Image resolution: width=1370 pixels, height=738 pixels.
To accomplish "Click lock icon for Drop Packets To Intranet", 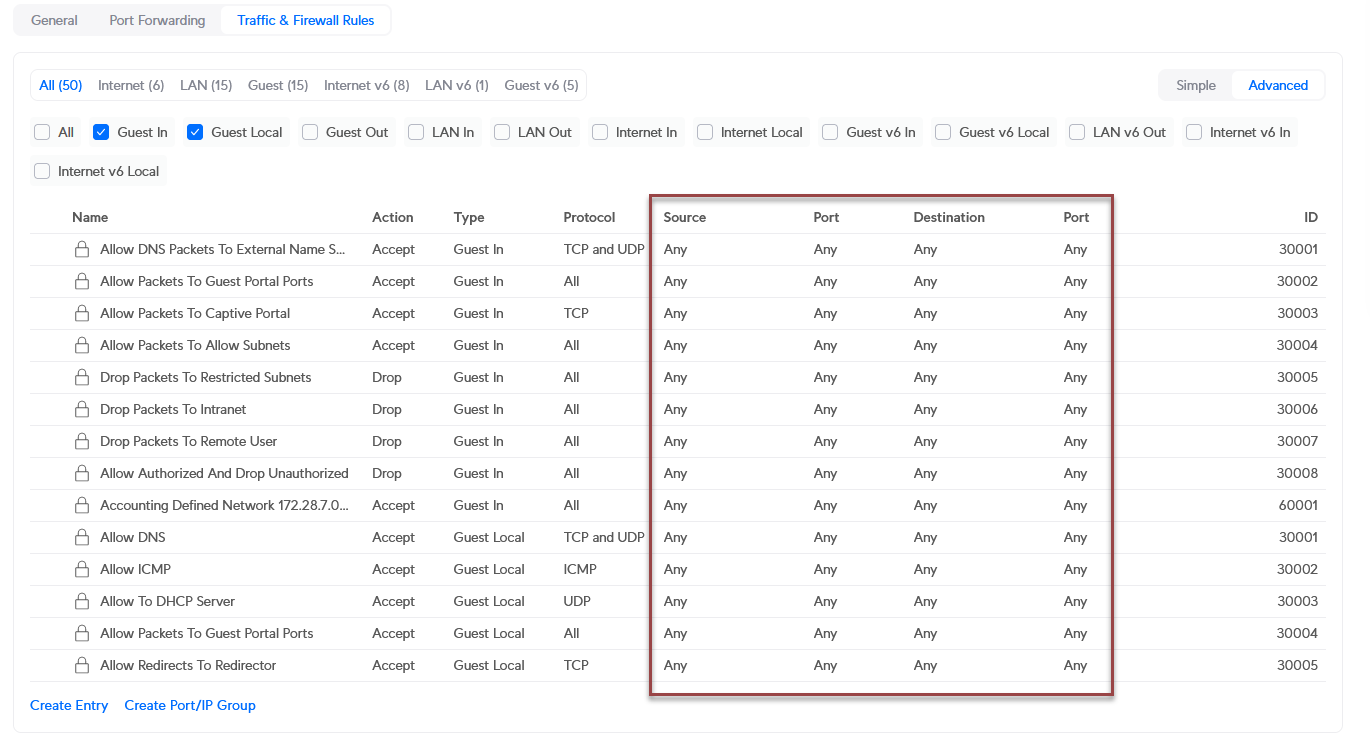I will pos(82,409).
